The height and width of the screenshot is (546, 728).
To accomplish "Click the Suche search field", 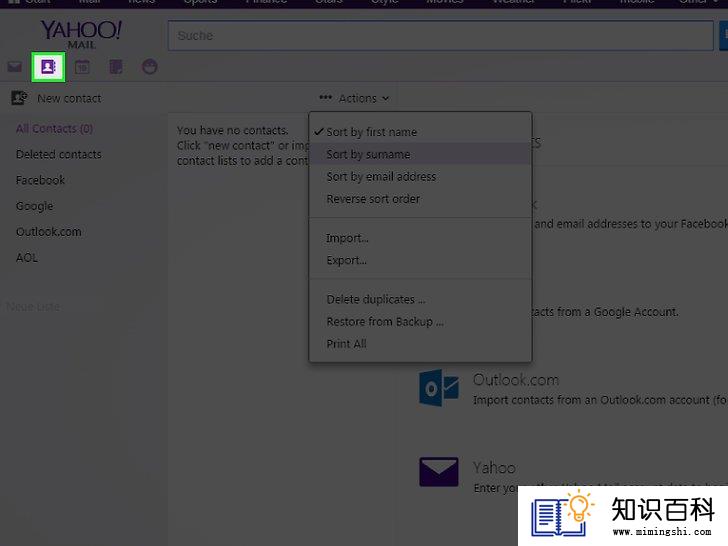I will (x=441, y=35).
